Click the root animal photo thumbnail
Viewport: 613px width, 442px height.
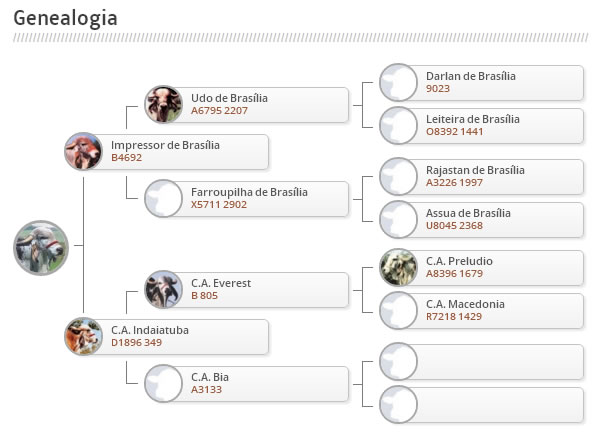(41, 247)
